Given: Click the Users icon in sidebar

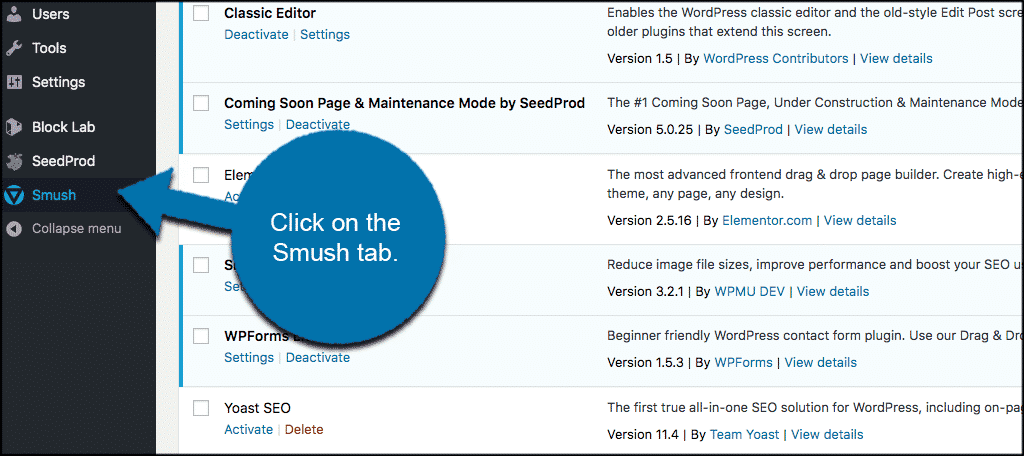Looking at the screenshot, I should [14, 15].
